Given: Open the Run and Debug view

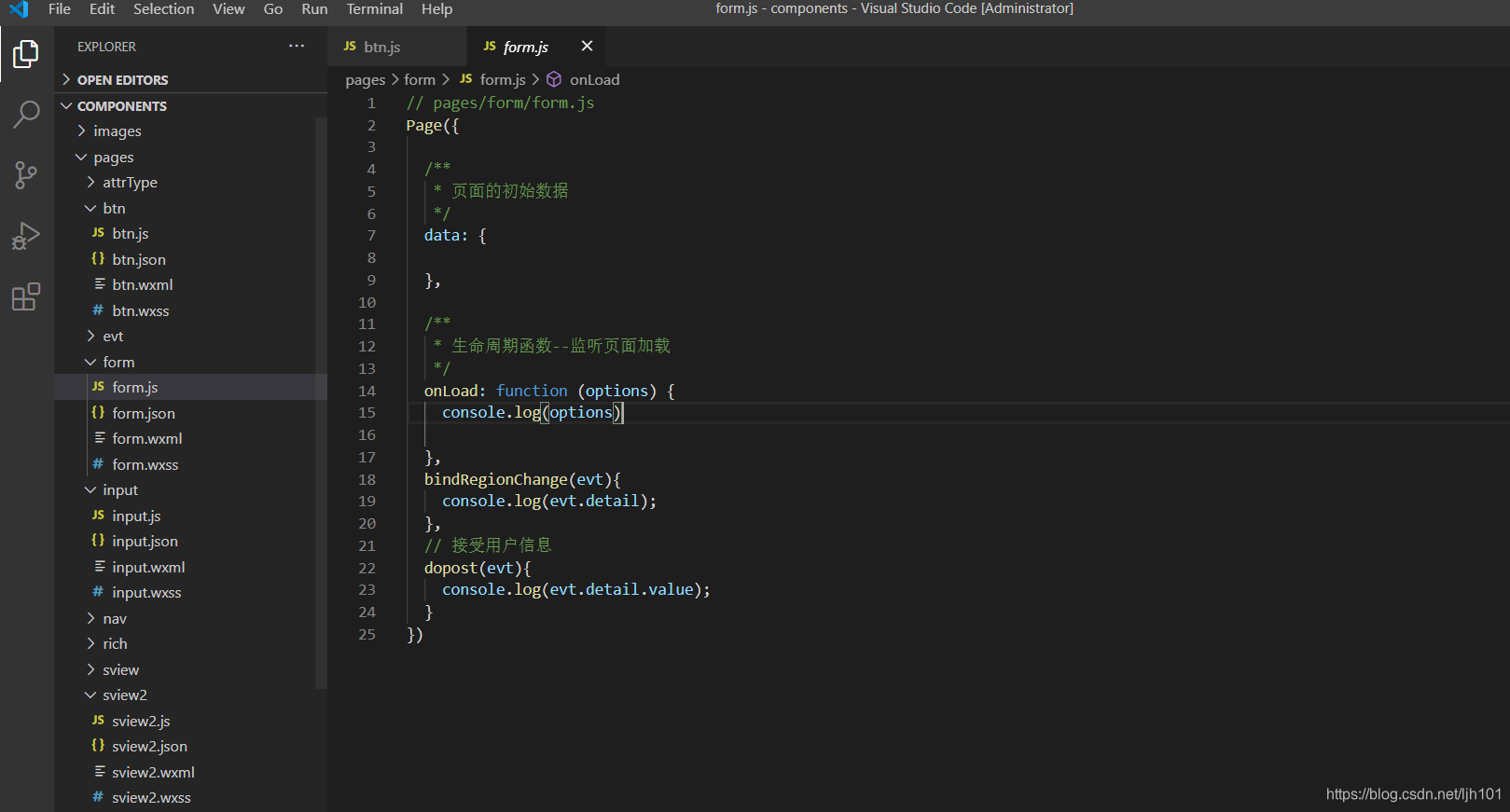Looking at the screenshot, I should click(26, 236).
